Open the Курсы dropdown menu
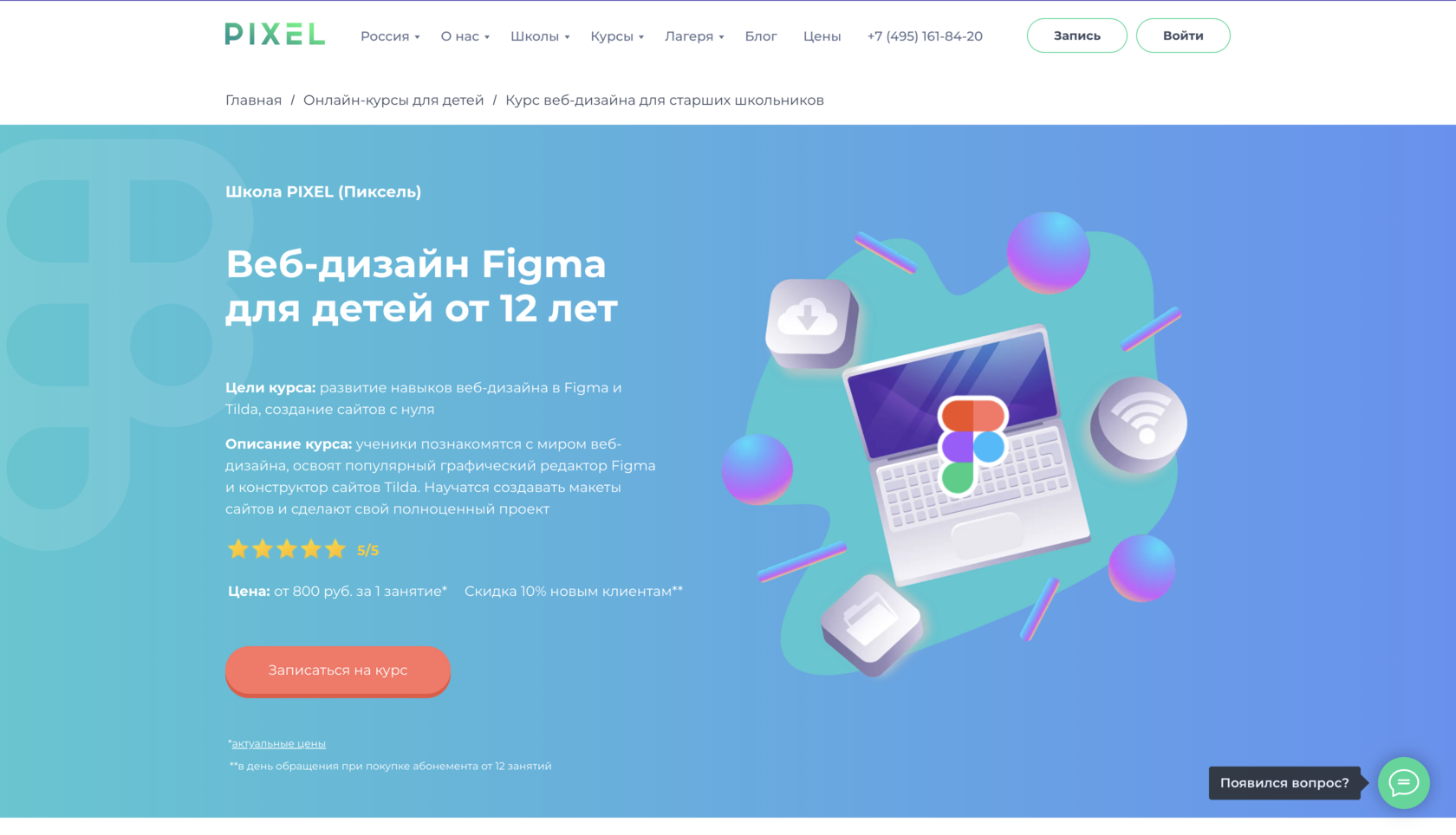This screenshot has width=1456, height=835. click(617, 36)
